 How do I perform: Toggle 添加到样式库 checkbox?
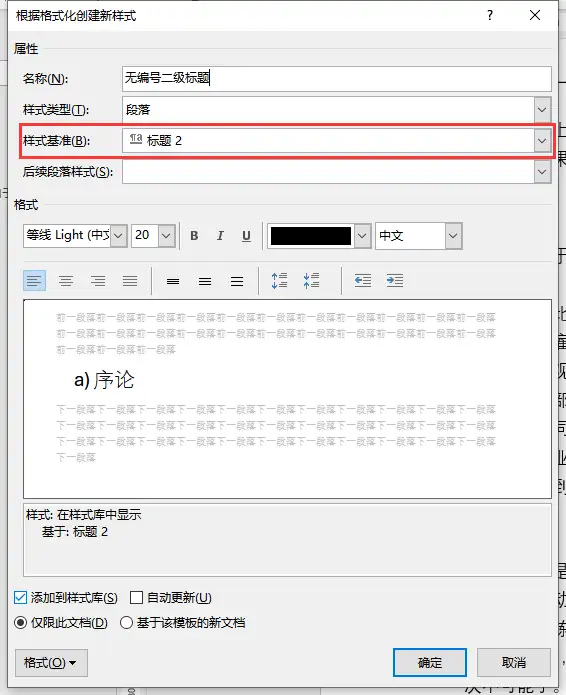(x=20, y=597)
